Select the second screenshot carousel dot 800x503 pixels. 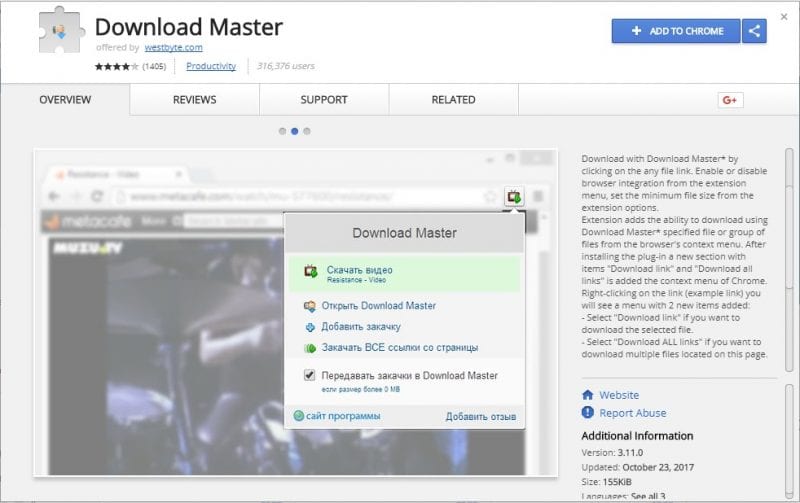[294, 131]
